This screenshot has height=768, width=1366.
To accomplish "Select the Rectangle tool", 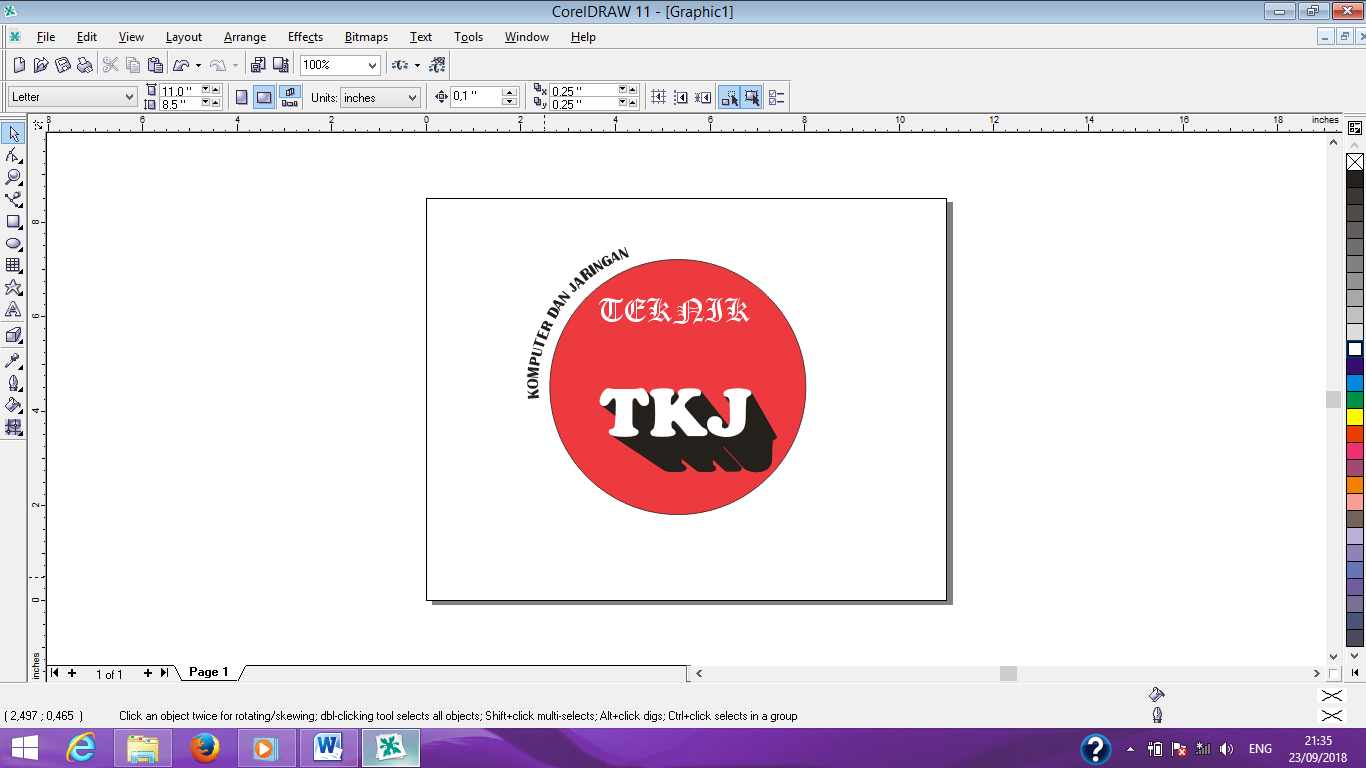I will tap(14, 221).
